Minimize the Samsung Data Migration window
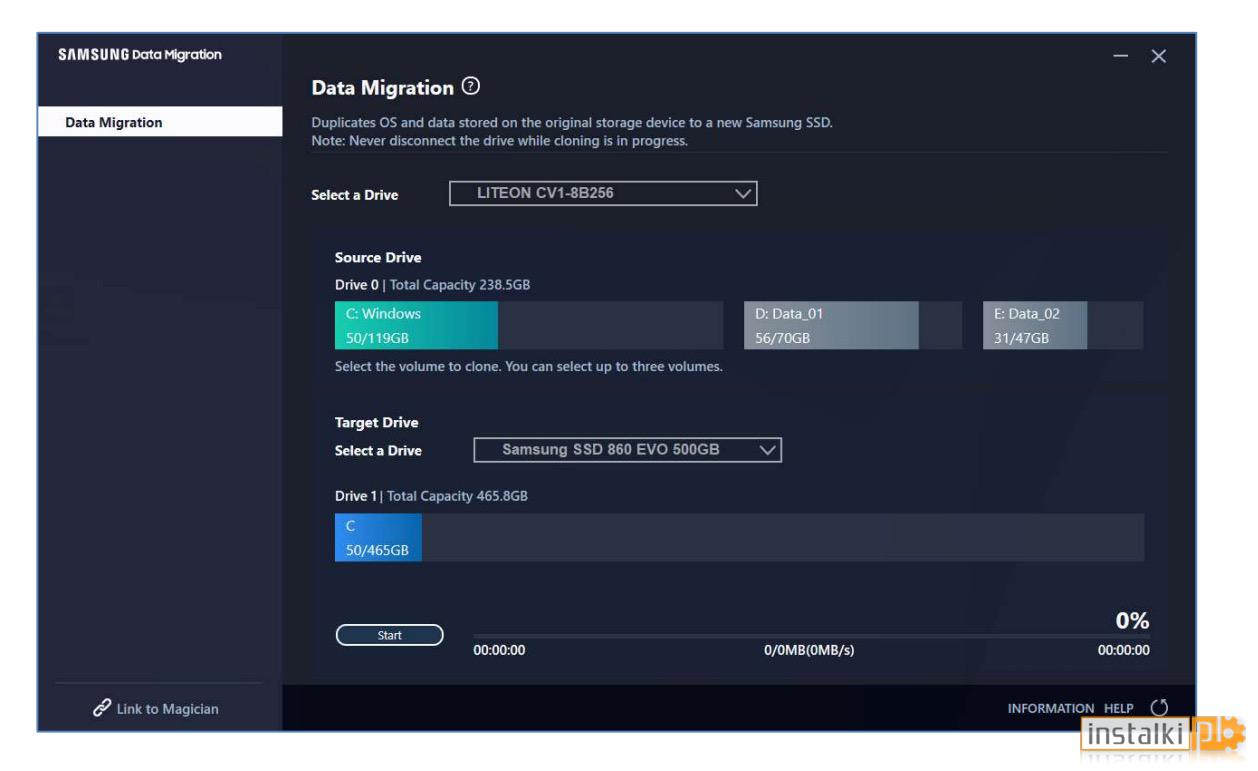1258x771 pixels. coord(1122,57)
